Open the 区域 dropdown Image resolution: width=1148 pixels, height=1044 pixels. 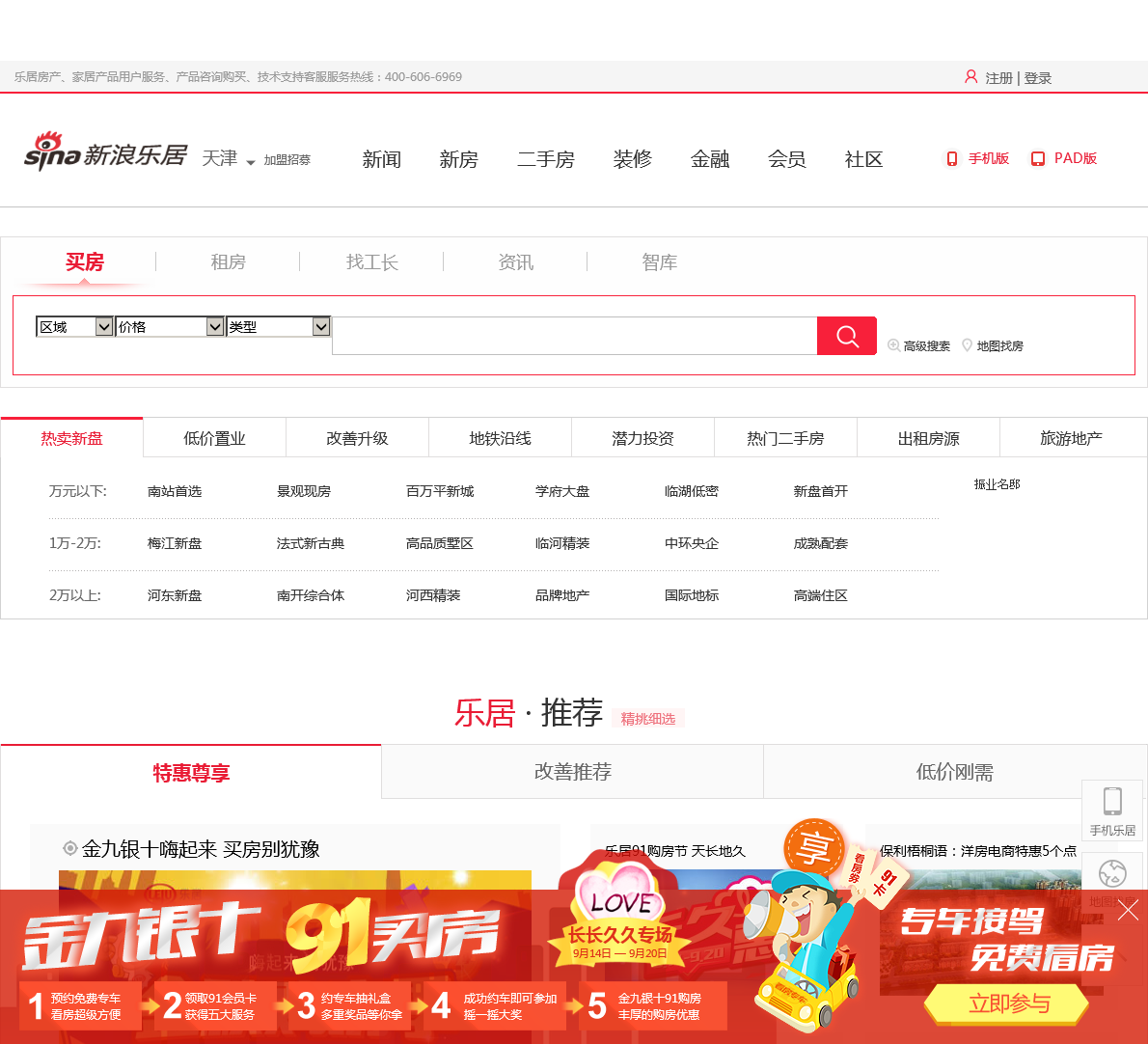click(x=74, y=326)
